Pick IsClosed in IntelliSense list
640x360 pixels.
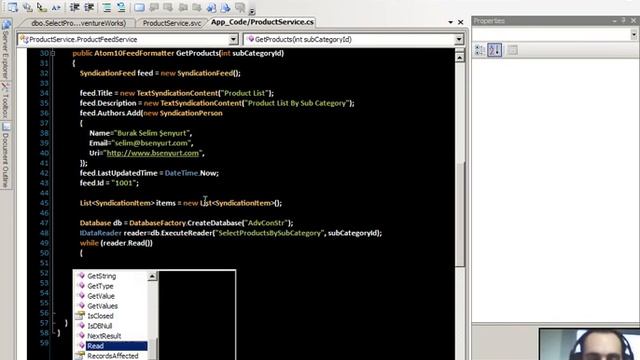pyautogui.click(x=100, y=316)
